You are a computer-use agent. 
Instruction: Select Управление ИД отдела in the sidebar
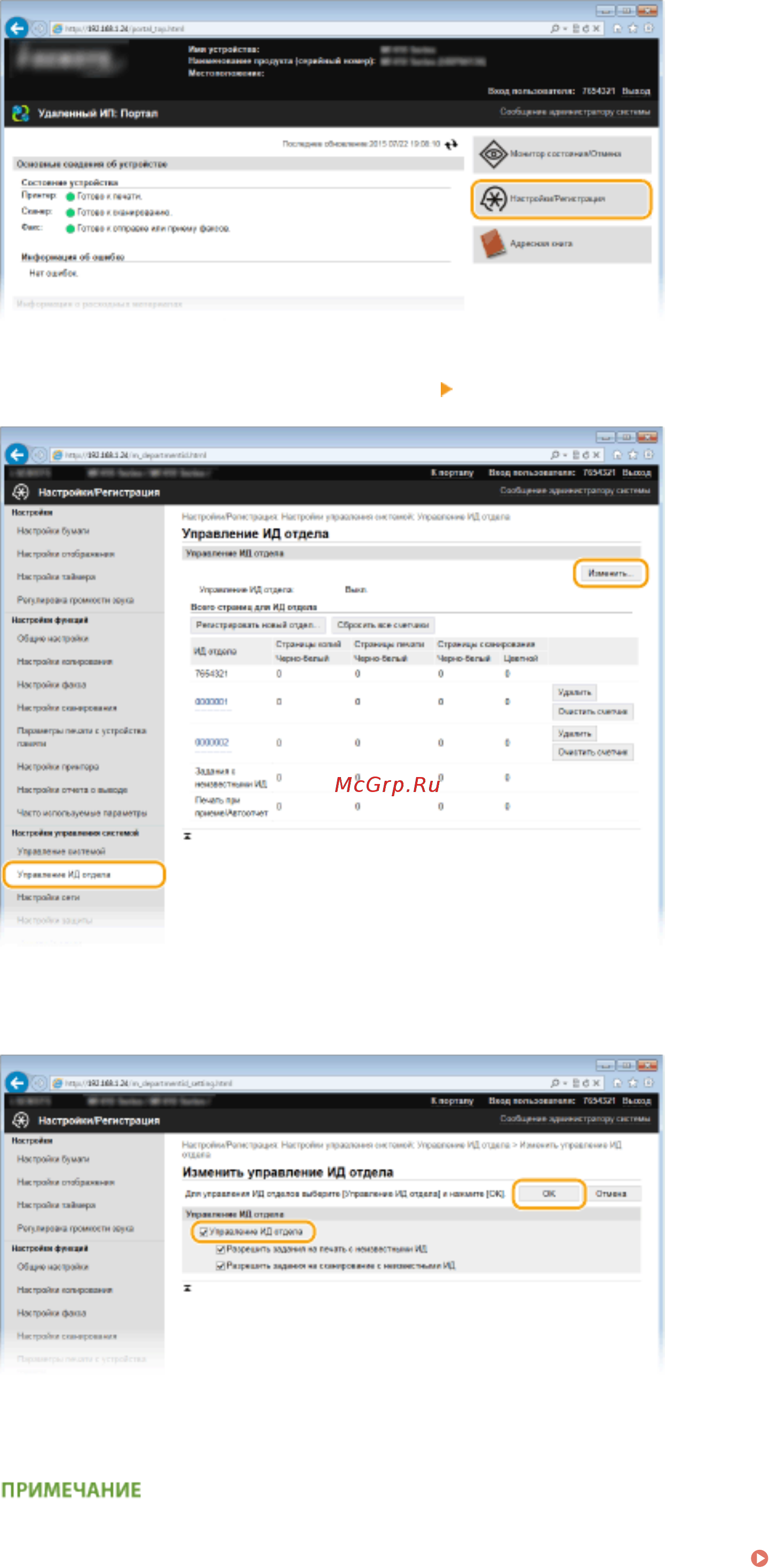click(x=83, y=874)
